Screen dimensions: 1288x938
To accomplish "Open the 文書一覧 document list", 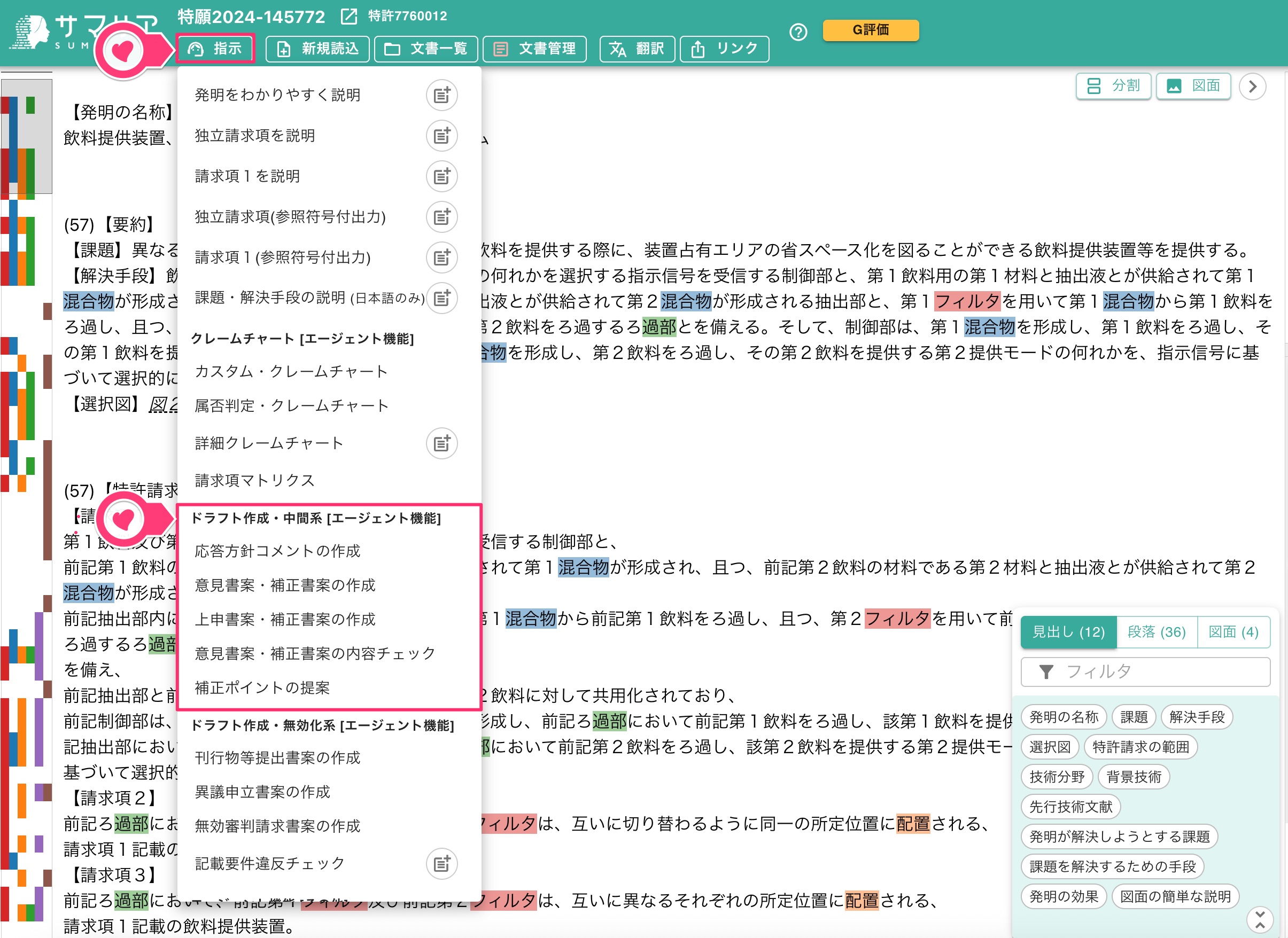I will pyautogui.click(x=425, y=49).
